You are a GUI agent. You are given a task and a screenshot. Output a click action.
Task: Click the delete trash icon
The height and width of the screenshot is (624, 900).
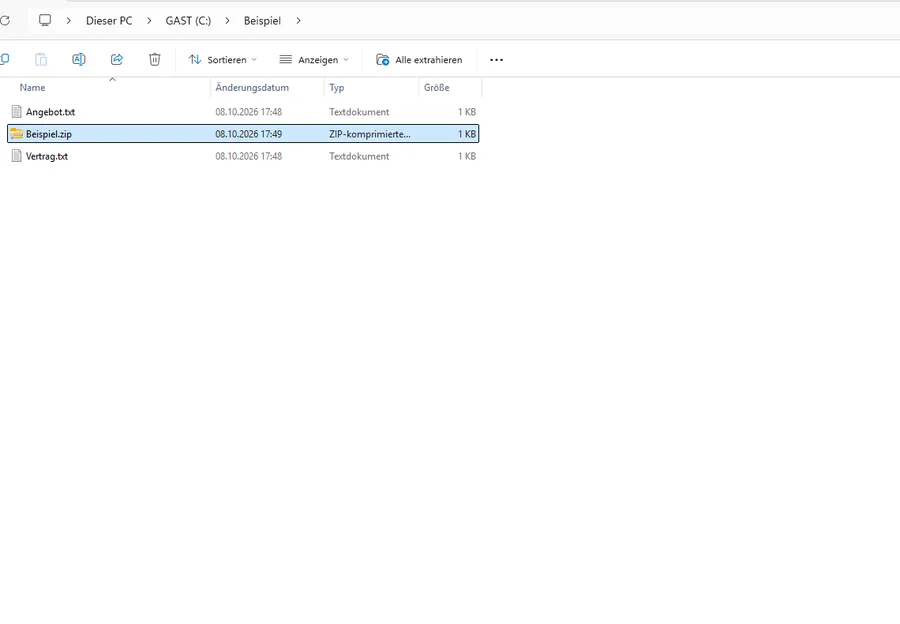coord(154,59)
